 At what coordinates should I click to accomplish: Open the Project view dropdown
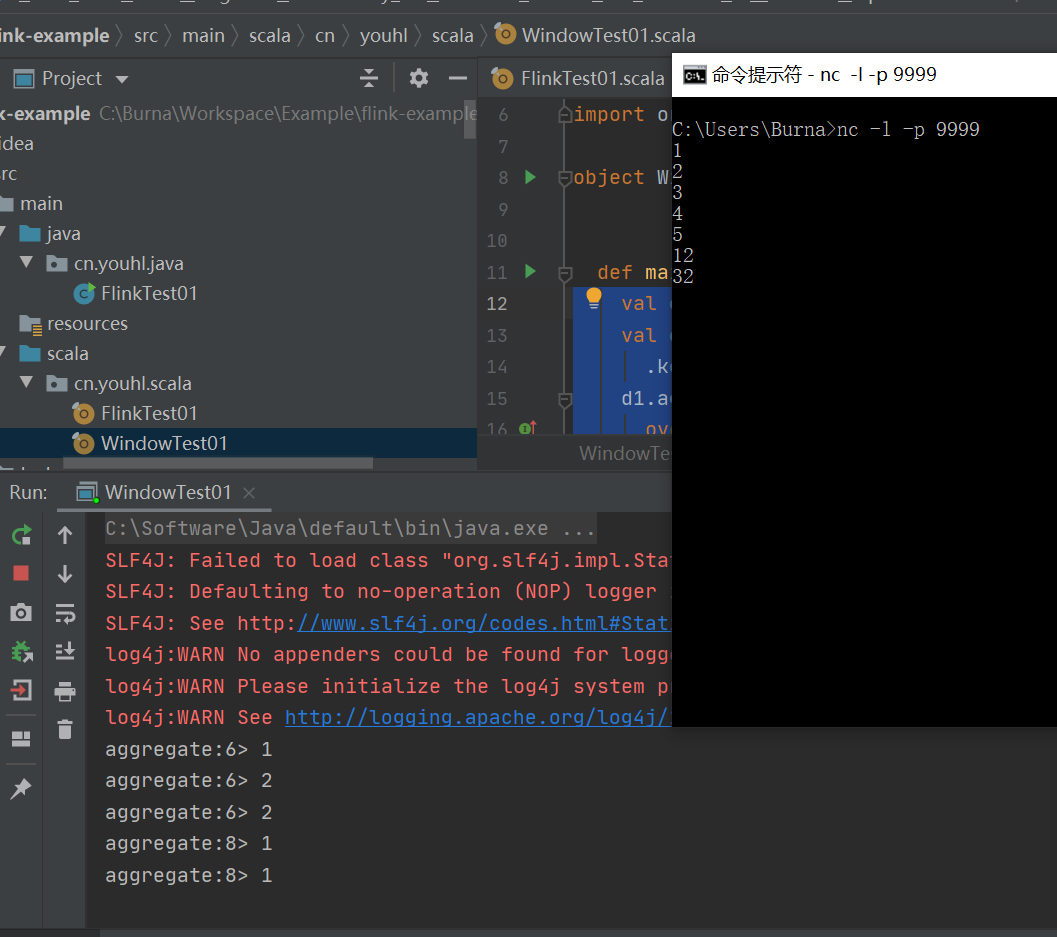[x=122, y=79]
